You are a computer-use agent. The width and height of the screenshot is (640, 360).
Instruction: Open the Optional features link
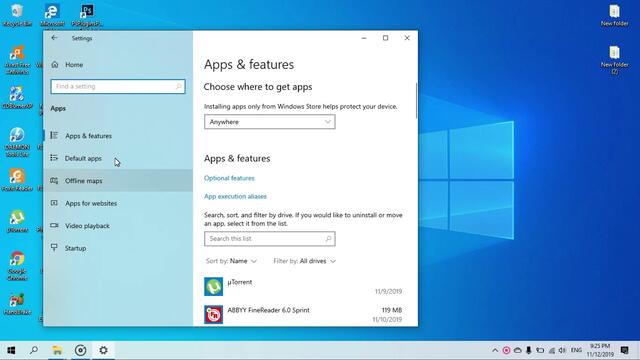point(229,178)
